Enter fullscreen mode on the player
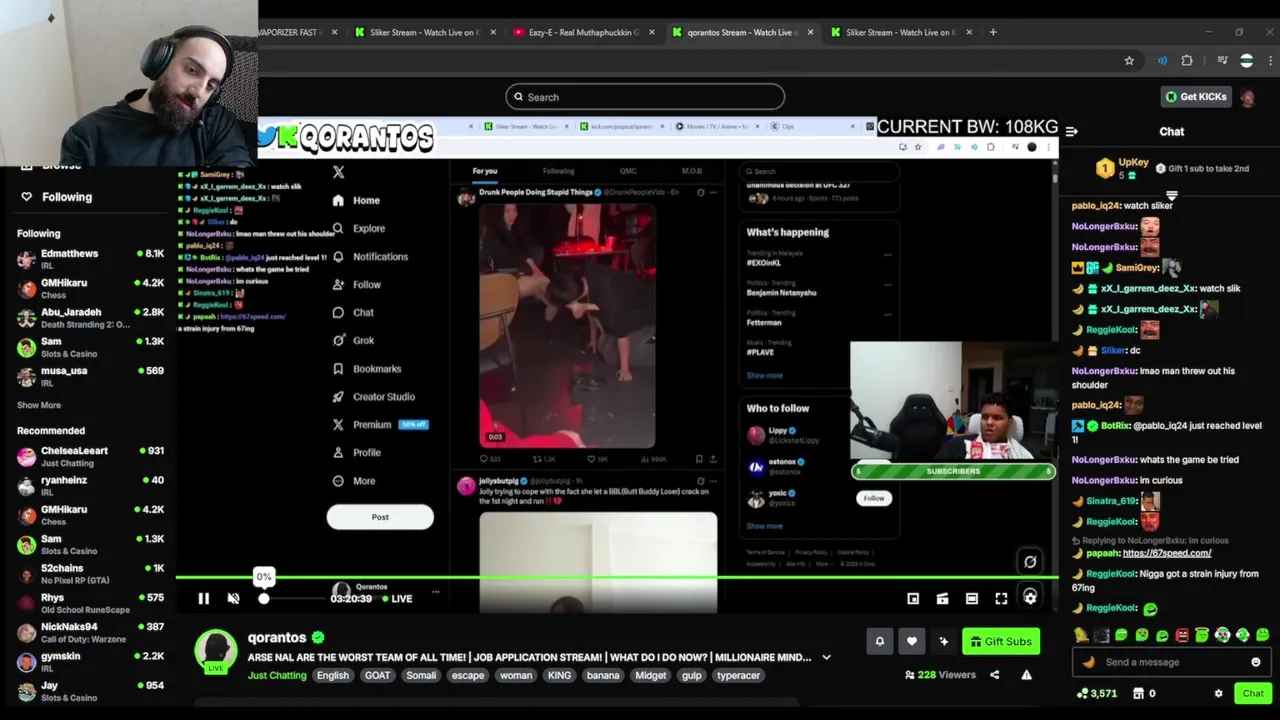The height and width of the screenshot is (720, 1280). tap(1001, 598)
